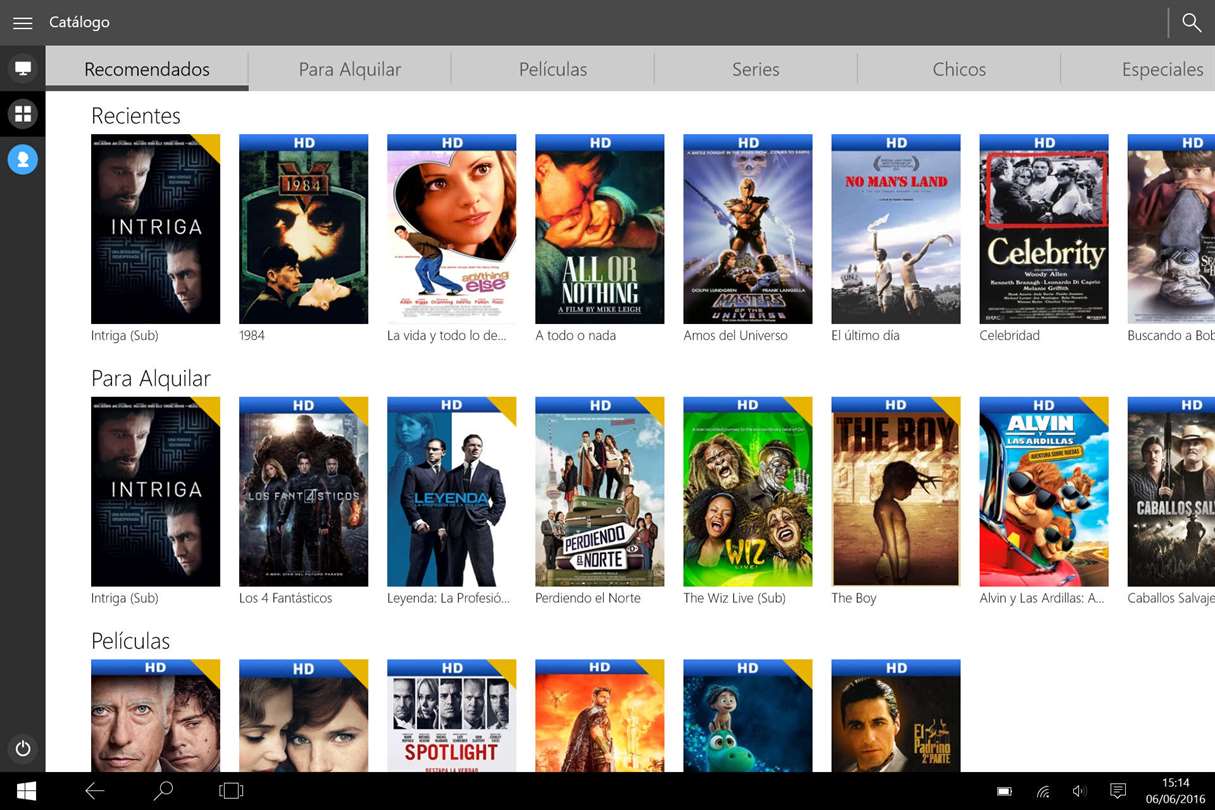Open the Spotlight movie poster
This screenshot has width=1215, height=810.
coord(451,716)
